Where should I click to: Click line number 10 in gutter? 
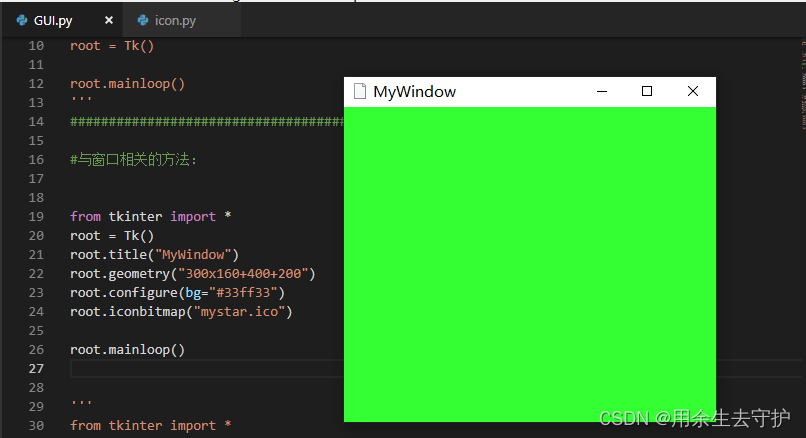tap(36, 46)
